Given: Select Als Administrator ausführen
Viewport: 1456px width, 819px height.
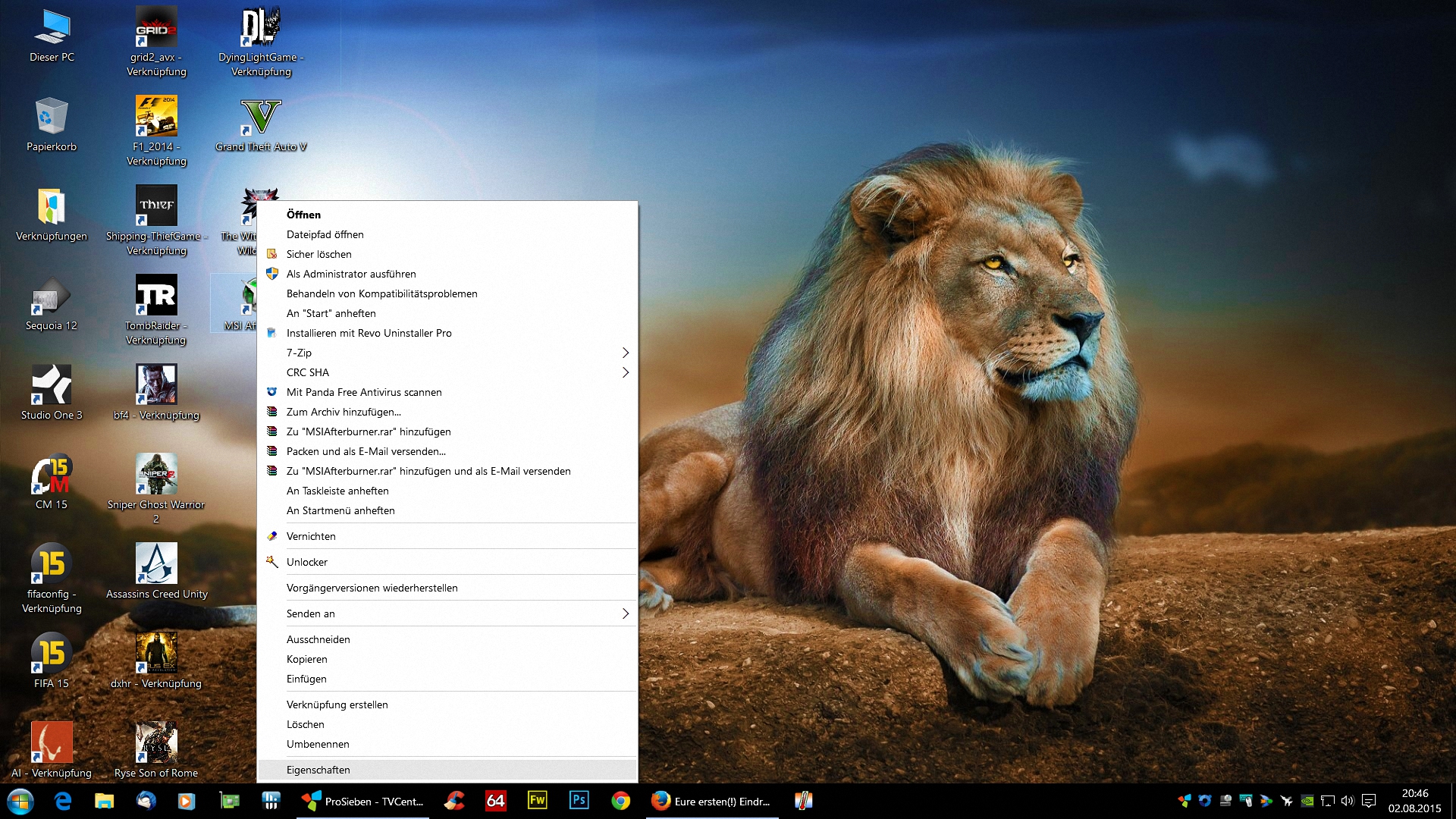Looking at the screenshot, I should click(351, 274).
